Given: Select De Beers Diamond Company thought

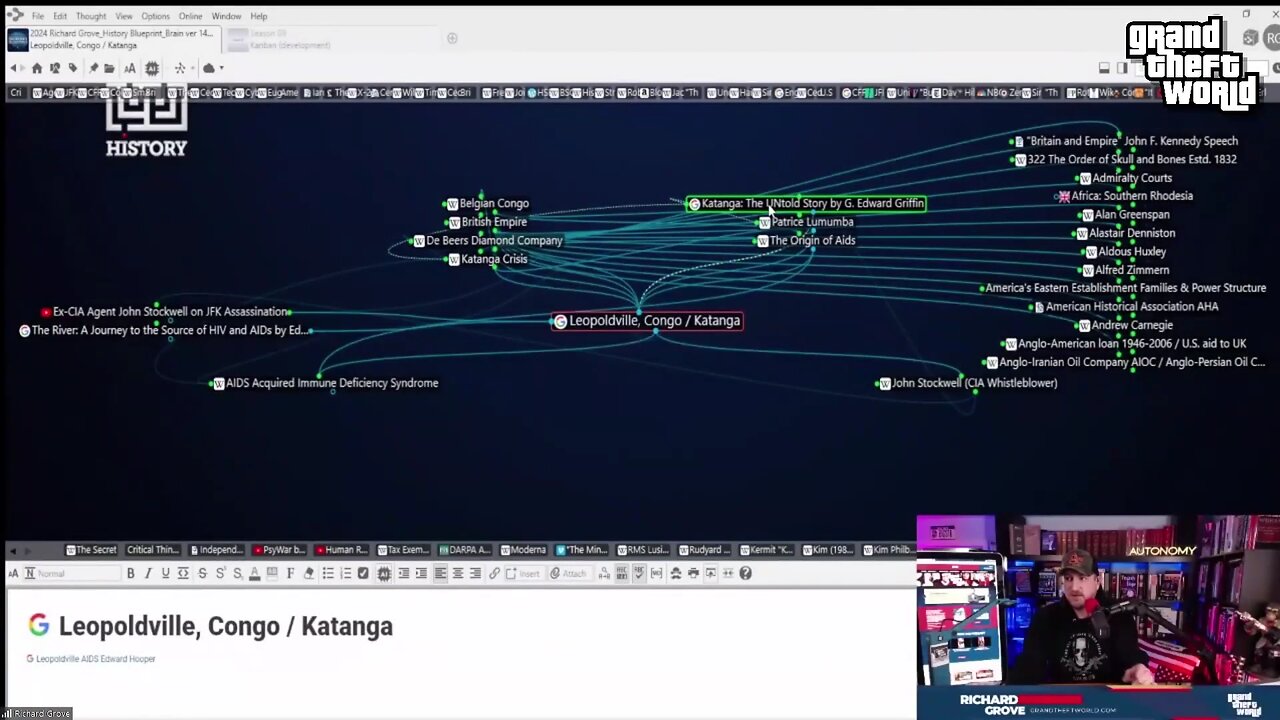Looking at the screenshot, I should 494,241.
